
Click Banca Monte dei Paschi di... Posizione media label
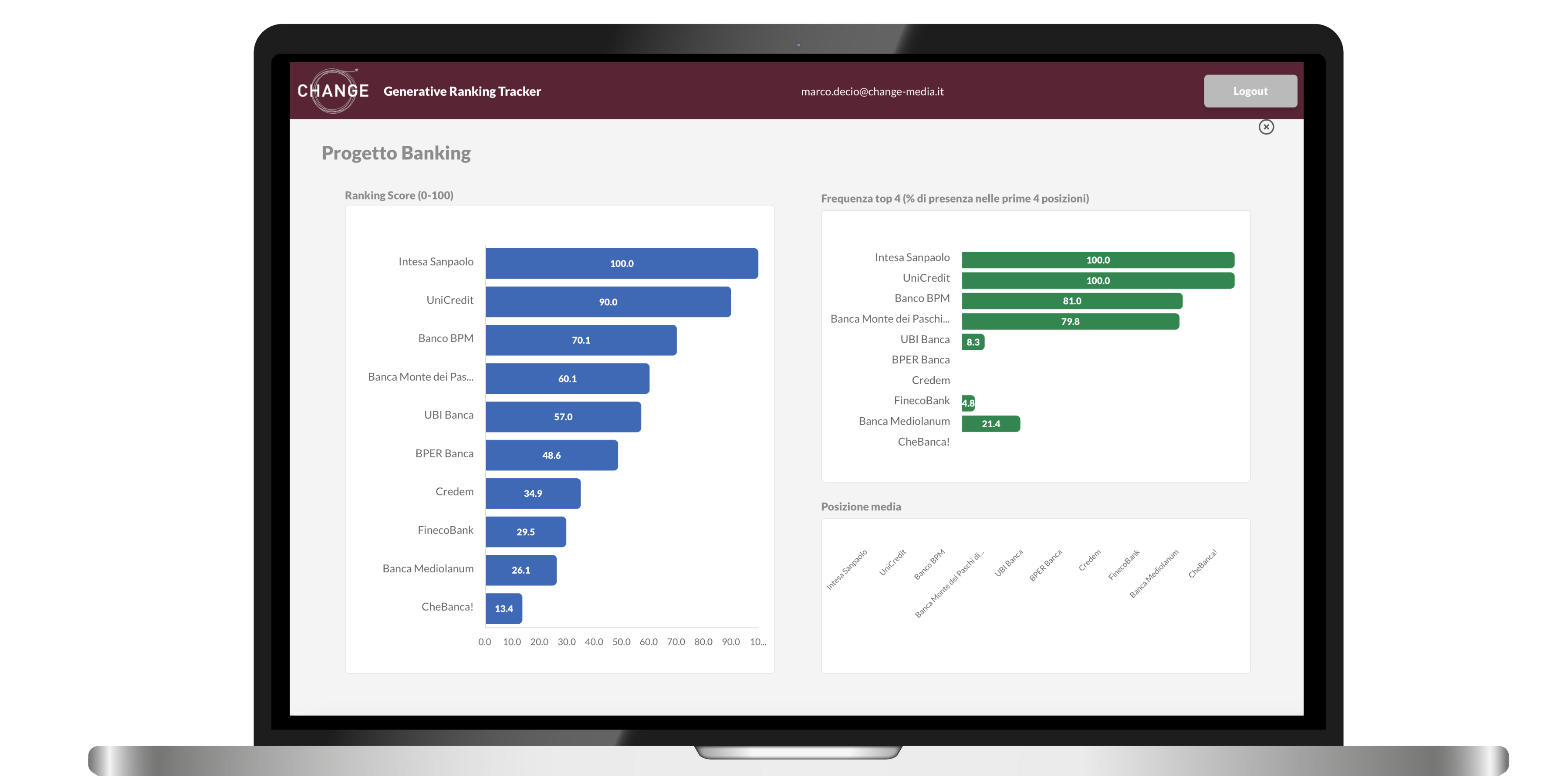tap(950, 585)
